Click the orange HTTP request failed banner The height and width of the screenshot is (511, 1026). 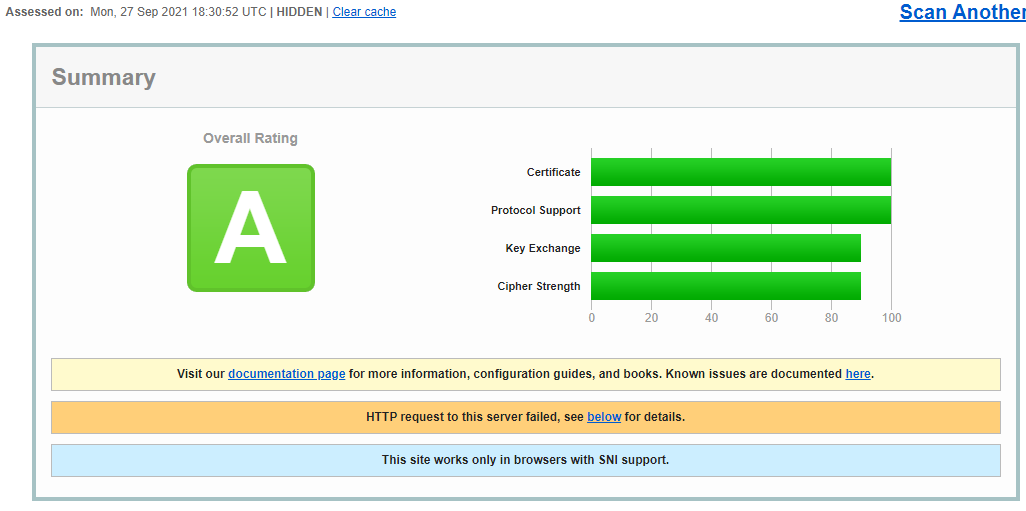pos(525,417)
